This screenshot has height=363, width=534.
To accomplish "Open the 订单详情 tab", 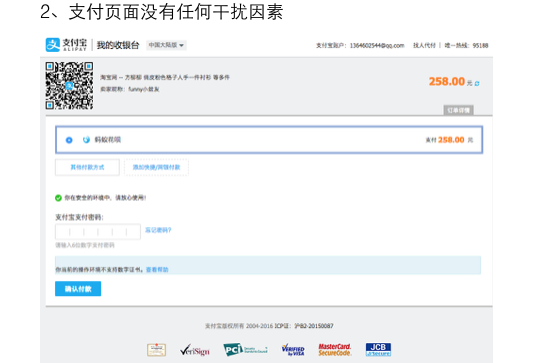I will 458,110.
